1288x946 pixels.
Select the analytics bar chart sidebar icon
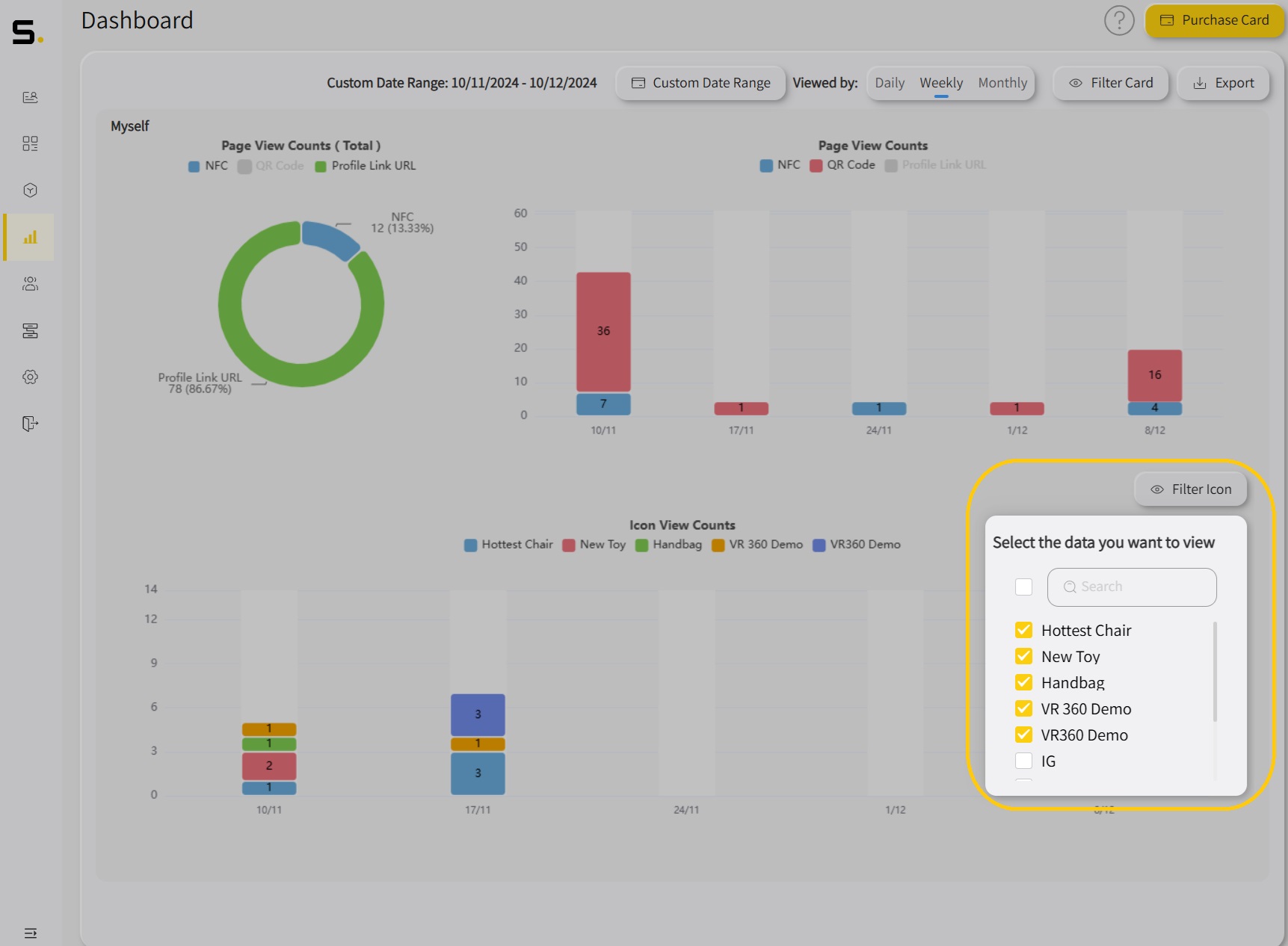pyautogui.click(x=30, y=237)
